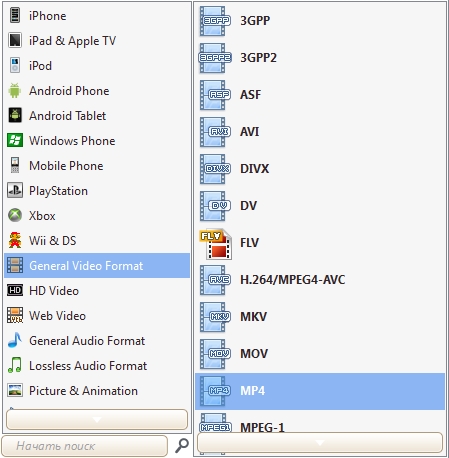Viewport: 449px width, 458px height.
Task: Click the DV format icon
Action: coord(215,206)
